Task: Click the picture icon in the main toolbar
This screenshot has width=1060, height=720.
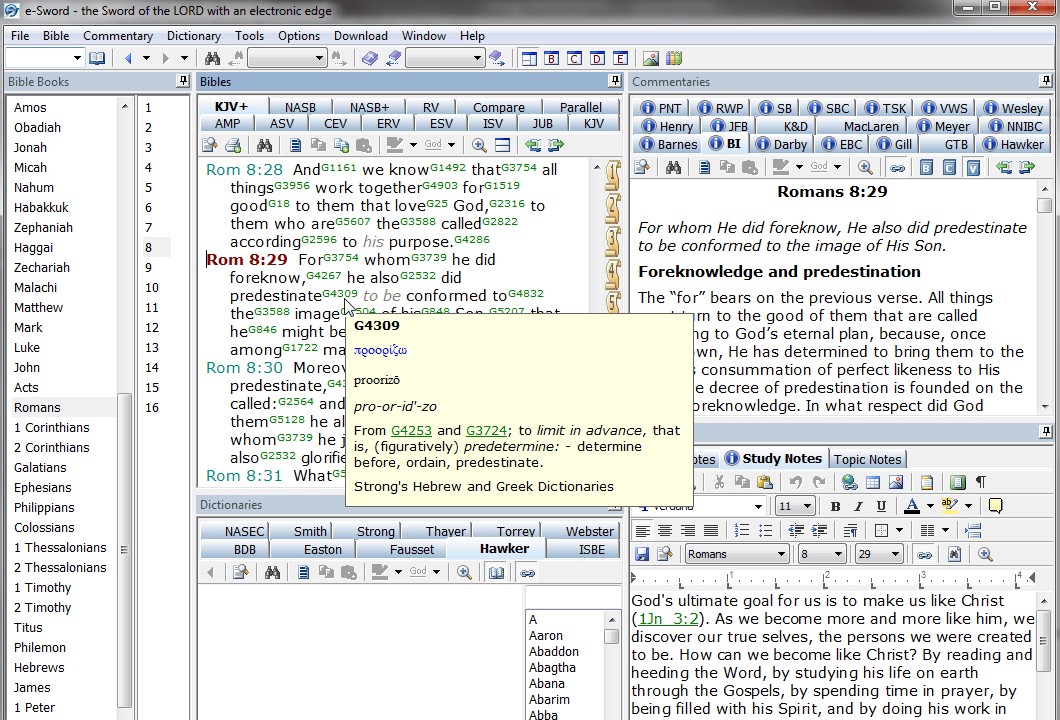Action: coord(651,58)
